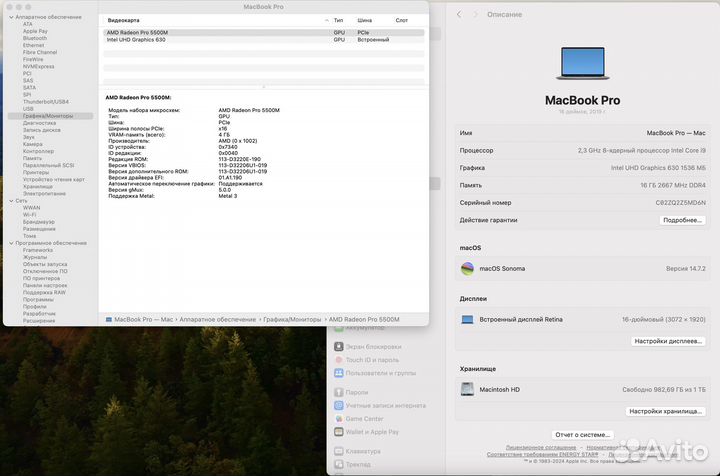Sort table by the Шина column
Viewport: 720px width, 476px height.
tap(365, 21)
